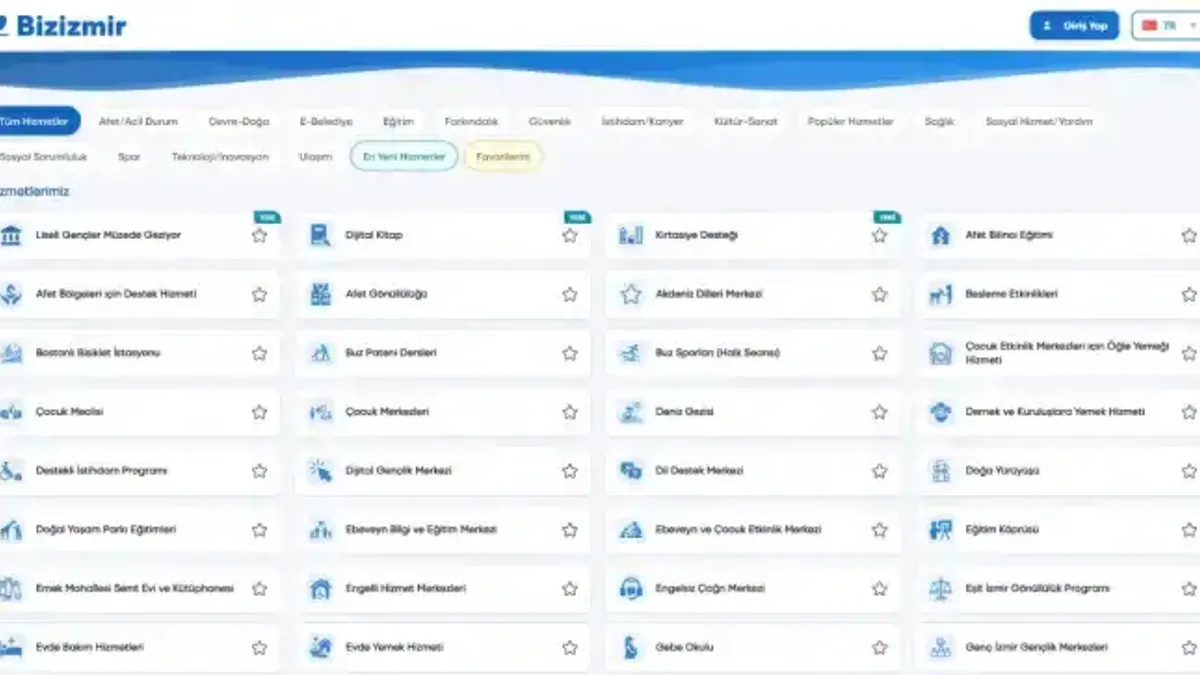Viewport: 1200px width, 675px height.
Task: Click the Dil Destek Merkezi icon
Action: tap(630, 471)
